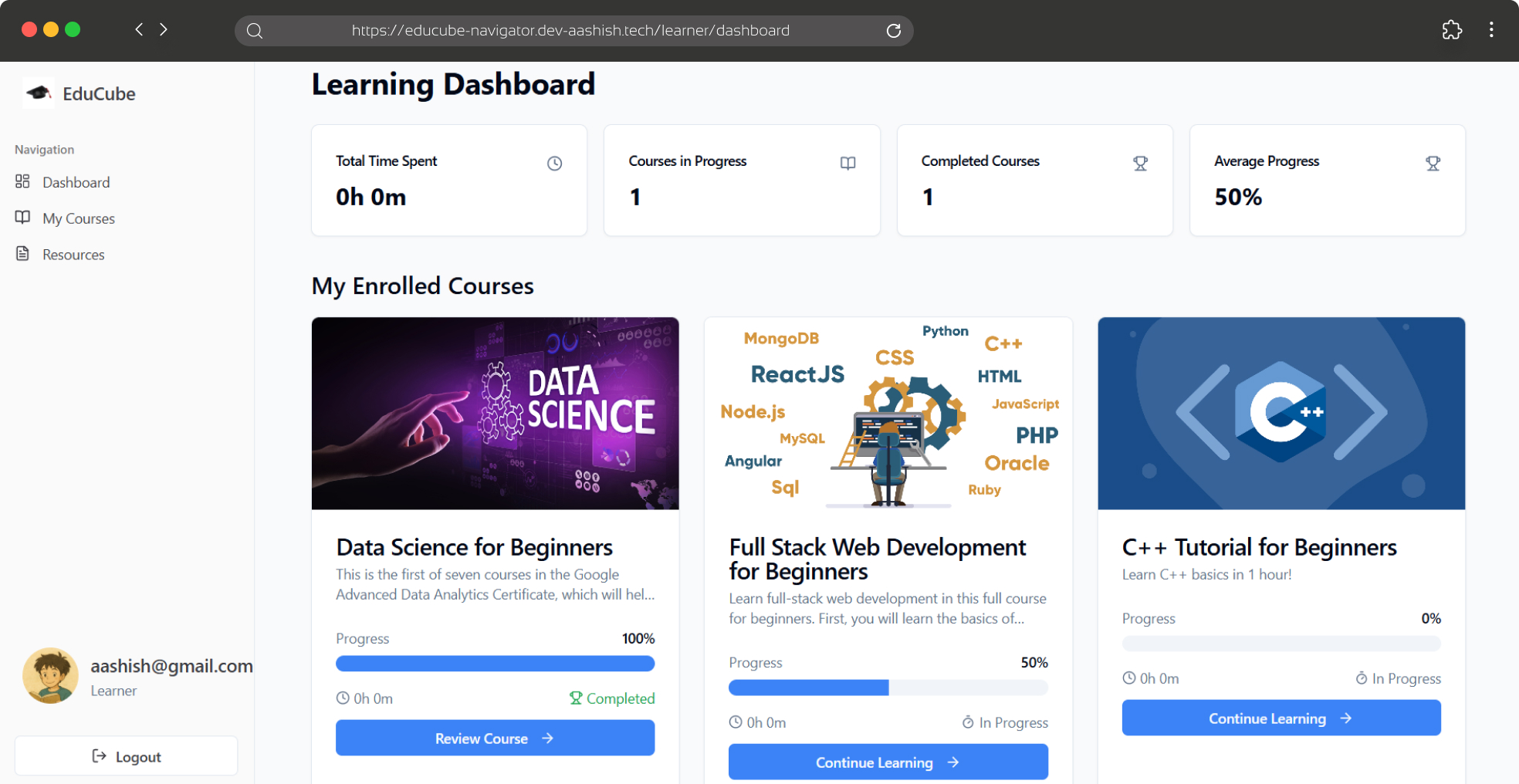This screenshot has height=784, width=1519.
Task: Click the trophy icon on Completed Courses
Action: (1140, 163)
